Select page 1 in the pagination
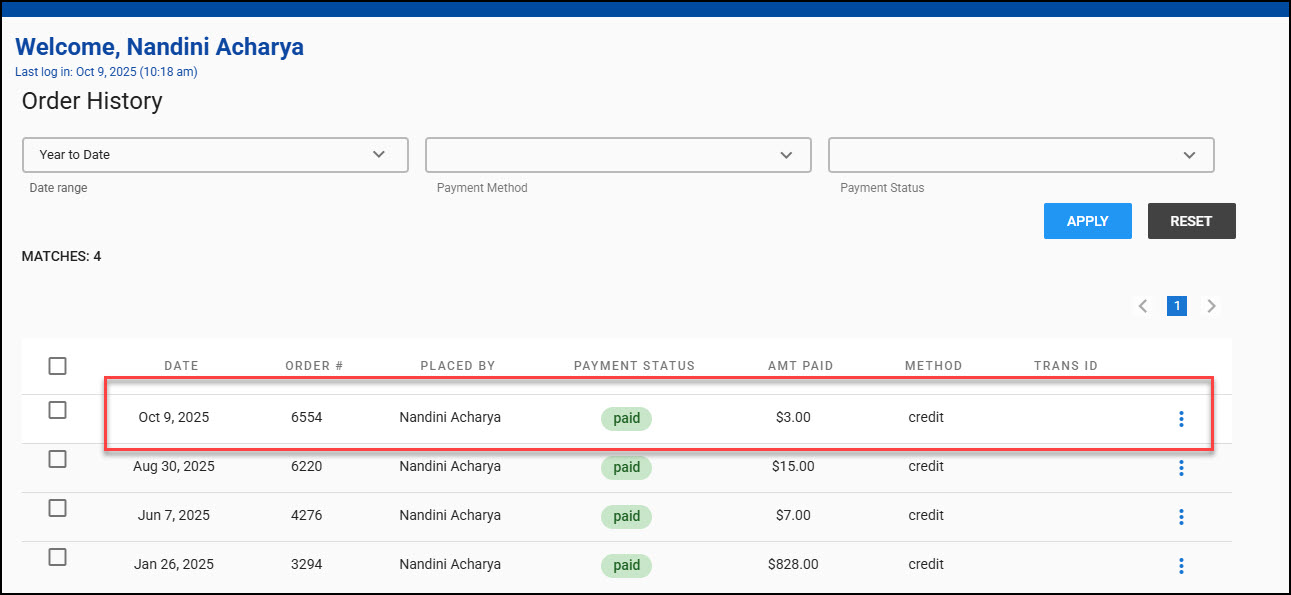This screenshot has height=595, width=1291. pyautogui.click(x=1177, y=306)
